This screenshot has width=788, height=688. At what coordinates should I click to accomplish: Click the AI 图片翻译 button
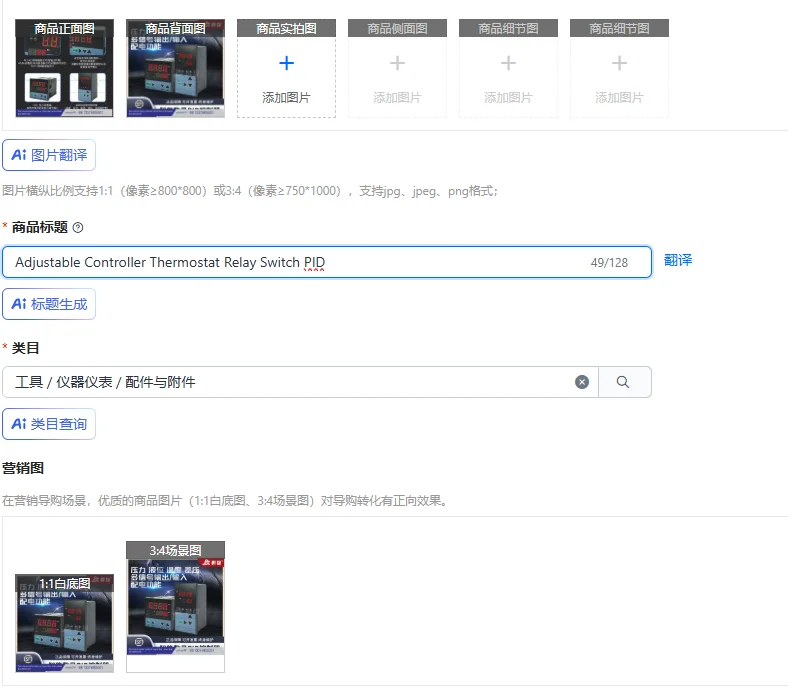pos(49,155)
